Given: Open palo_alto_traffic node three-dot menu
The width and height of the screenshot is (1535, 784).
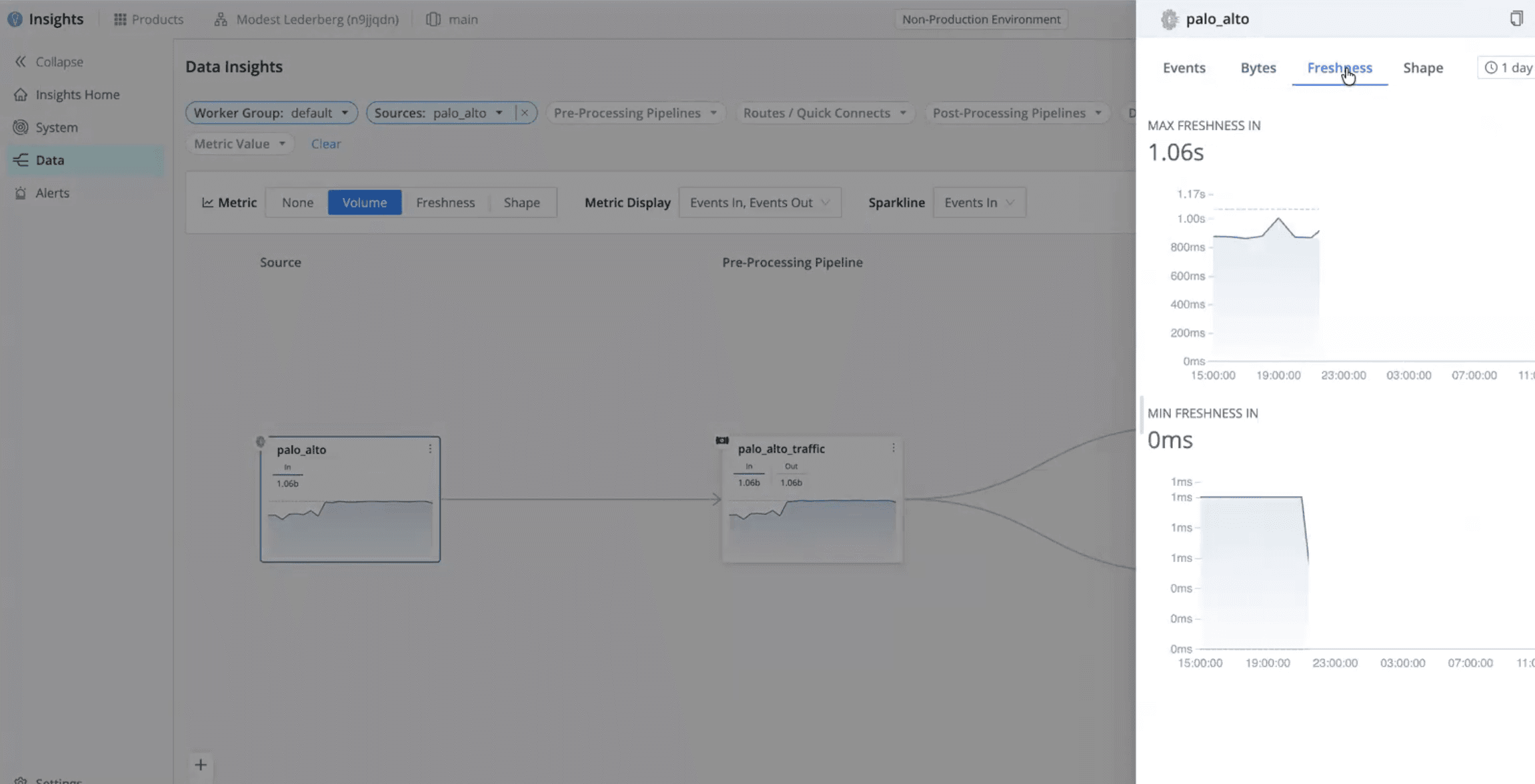Looking at the screenshot, I should (x=894, y=448).
